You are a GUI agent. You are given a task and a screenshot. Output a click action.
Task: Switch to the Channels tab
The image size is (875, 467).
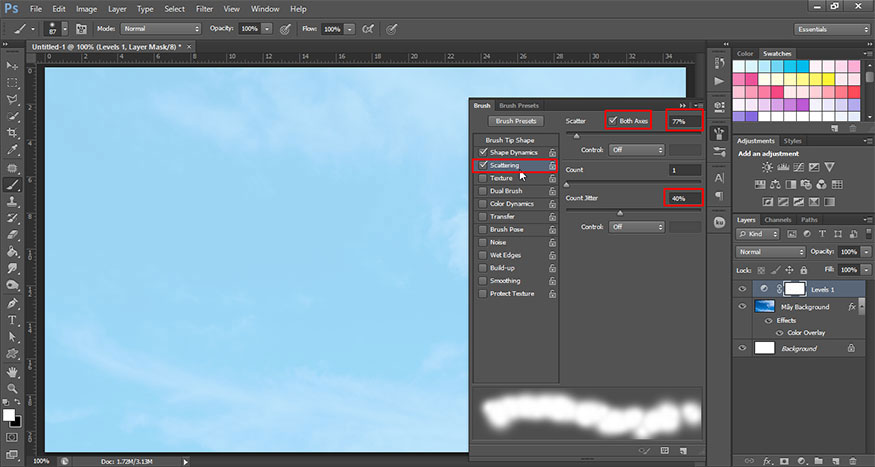click(777, 219)
